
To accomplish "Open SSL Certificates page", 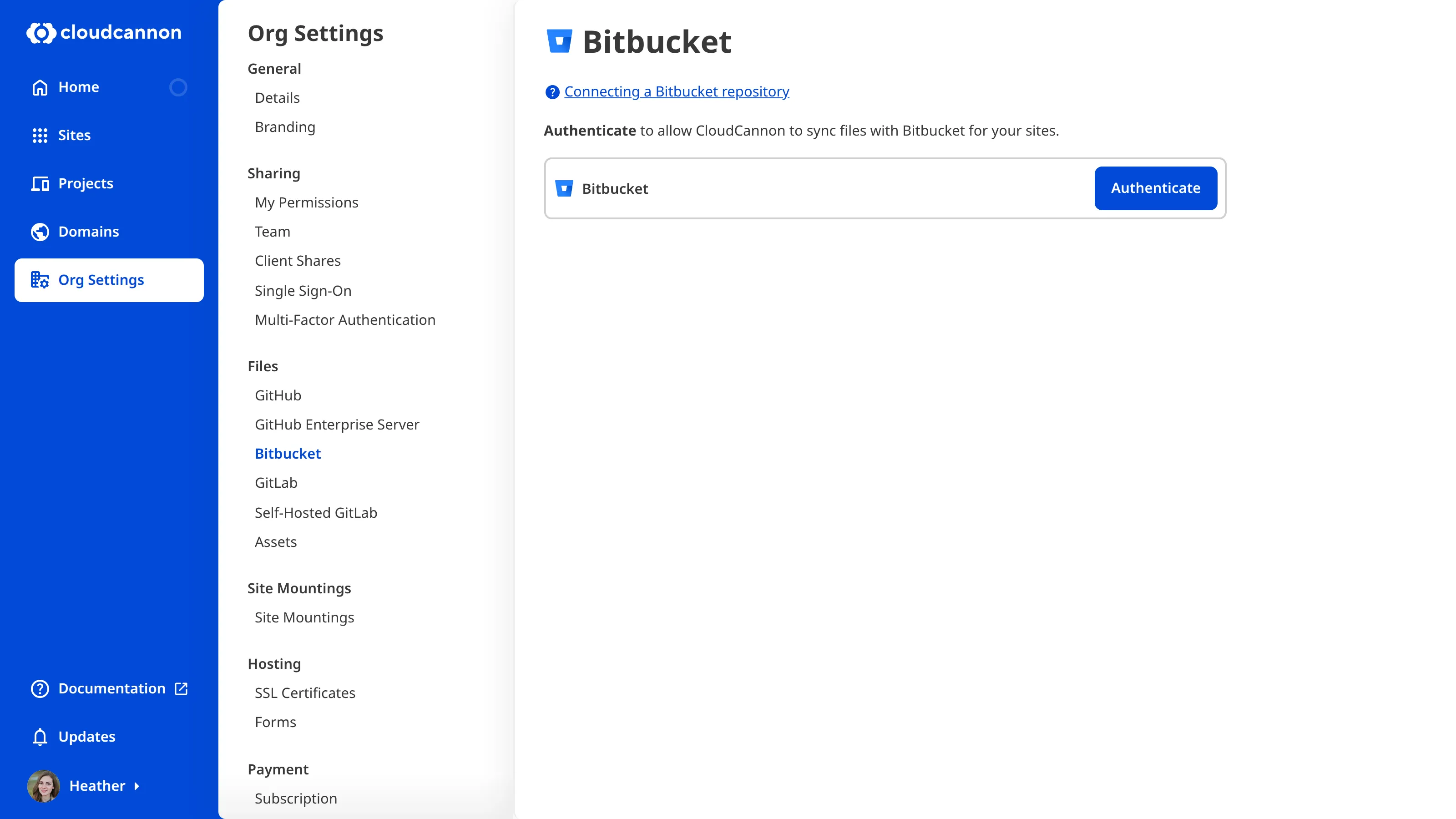I will 305,693.
